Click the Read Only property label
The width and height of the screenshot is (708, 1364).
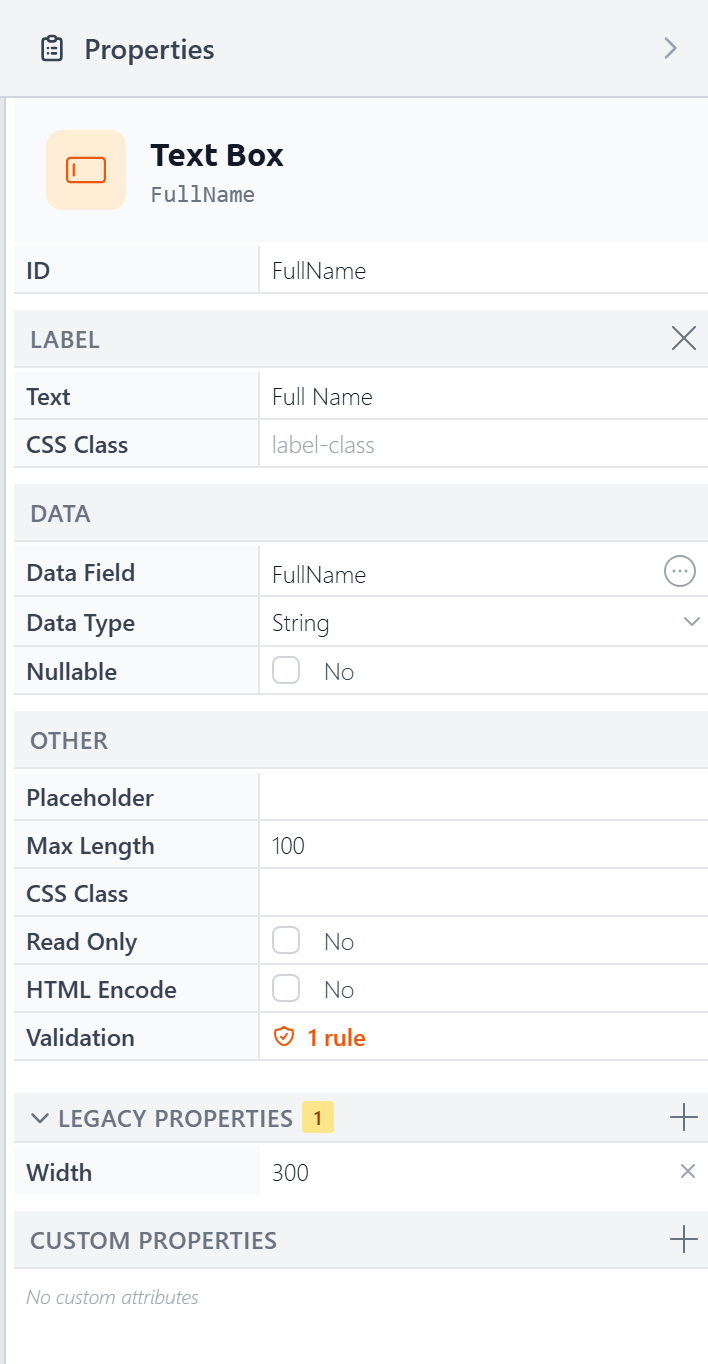pyautogui.click(x=81, y=942)
